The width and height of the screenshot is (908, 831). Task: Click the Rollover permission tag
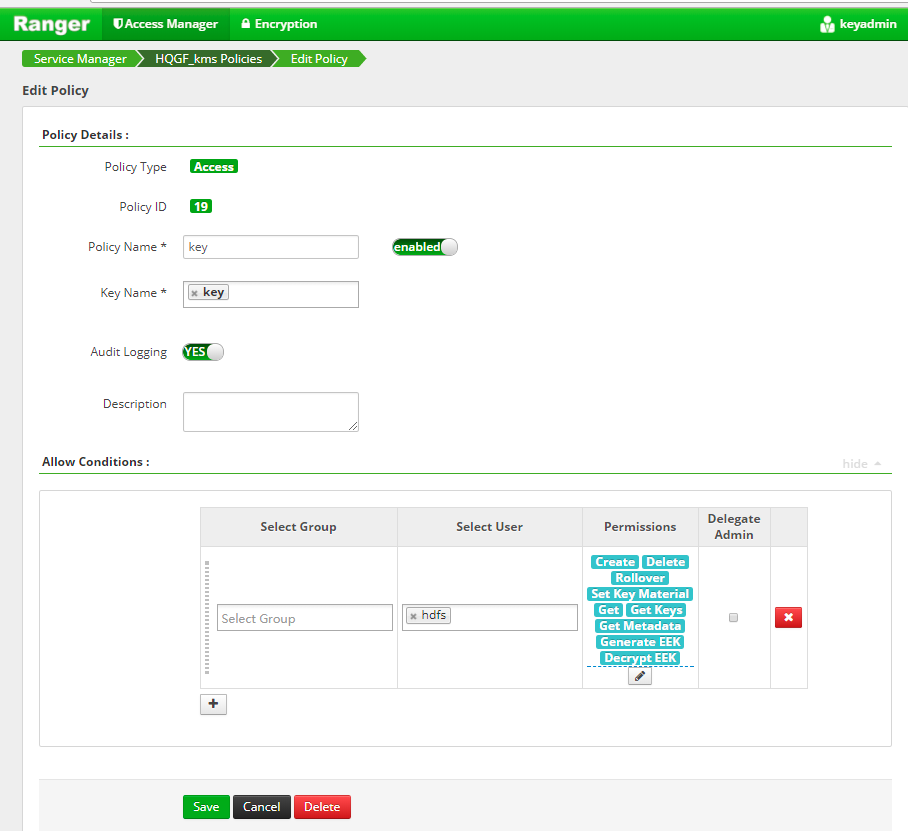[640, 578]
